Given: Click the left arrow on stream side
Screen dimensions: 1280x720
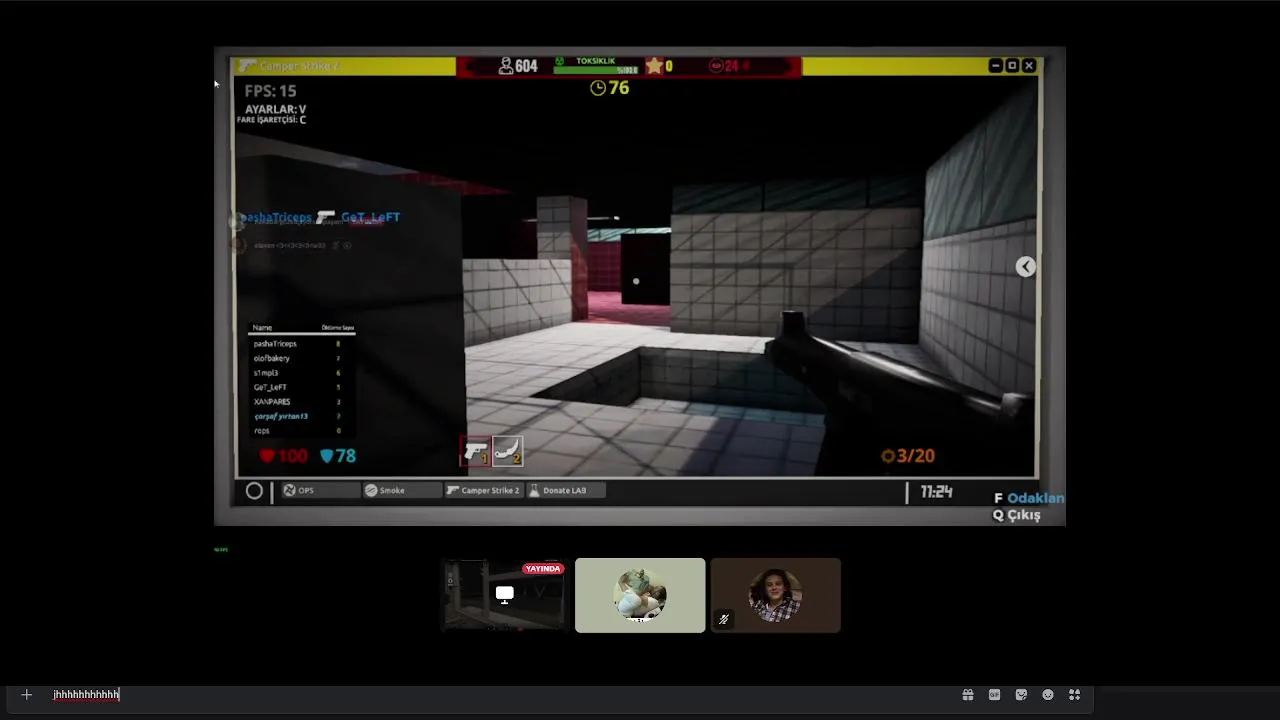Looking at the screenshot, I should coord(1026,266).
